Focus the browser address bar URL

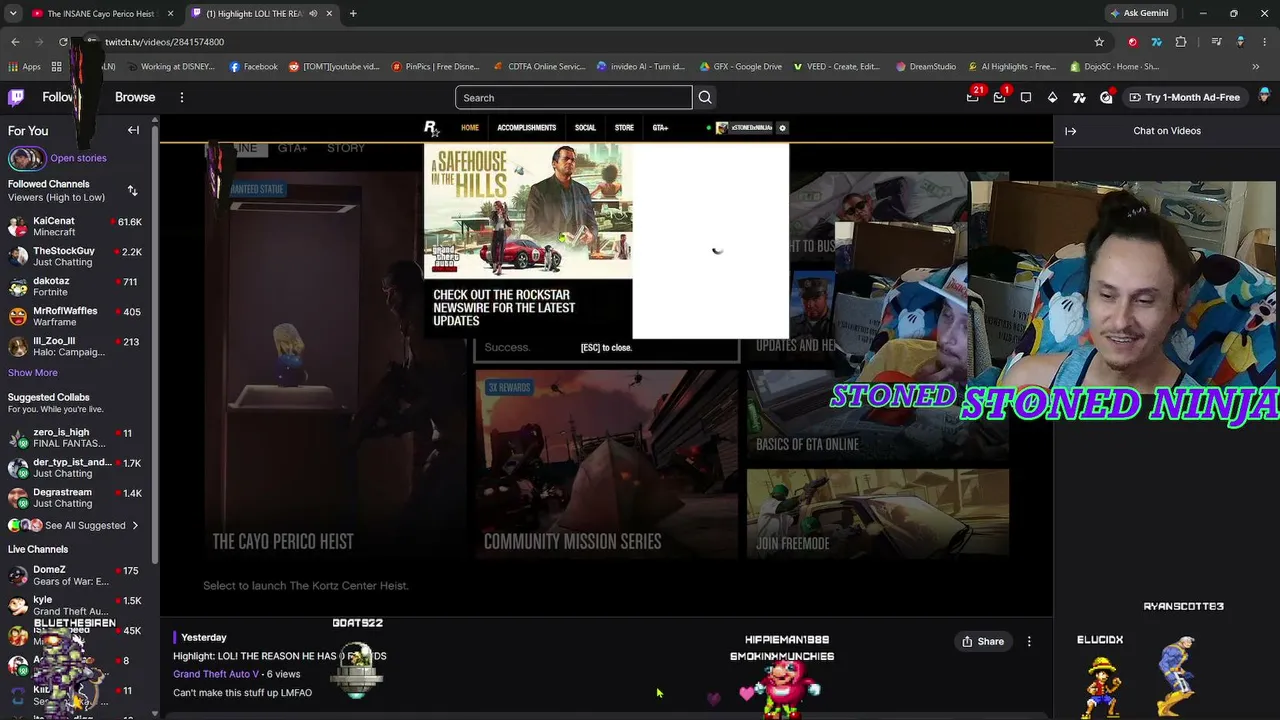tap(165, 42)
